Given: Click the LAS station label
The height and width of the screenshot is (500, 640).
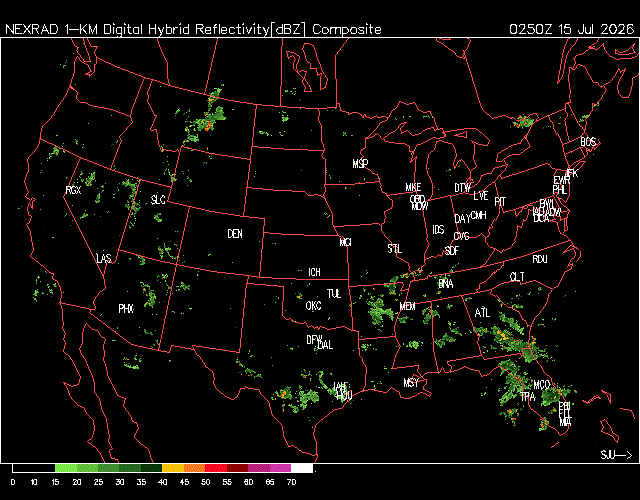Looking at the screenshot, I should coord(104,259).
